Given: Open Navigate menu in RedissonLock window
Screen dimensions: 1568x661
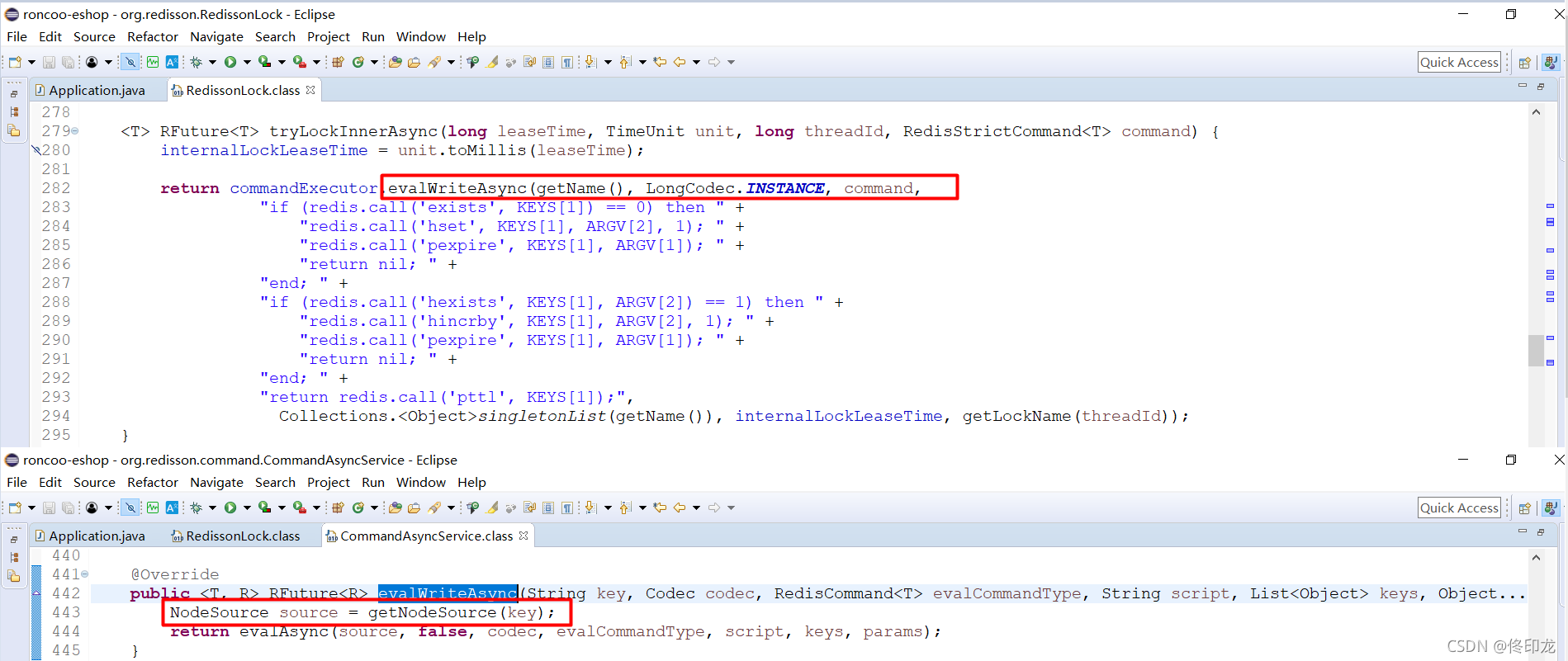Looking at the screenshot, I should pyautogui.click(x=216, y=36).
